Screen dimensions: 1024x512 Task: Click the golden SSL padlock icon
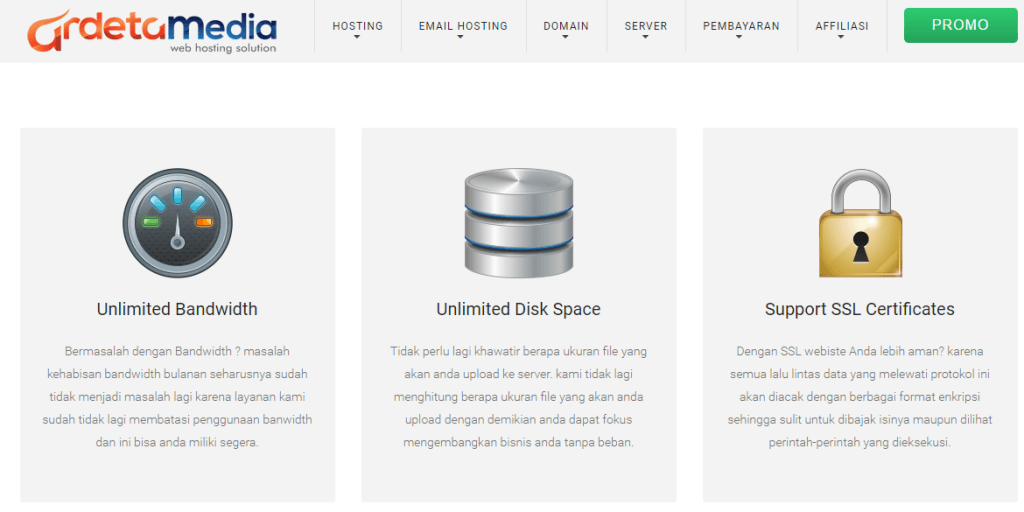point(860,223)
